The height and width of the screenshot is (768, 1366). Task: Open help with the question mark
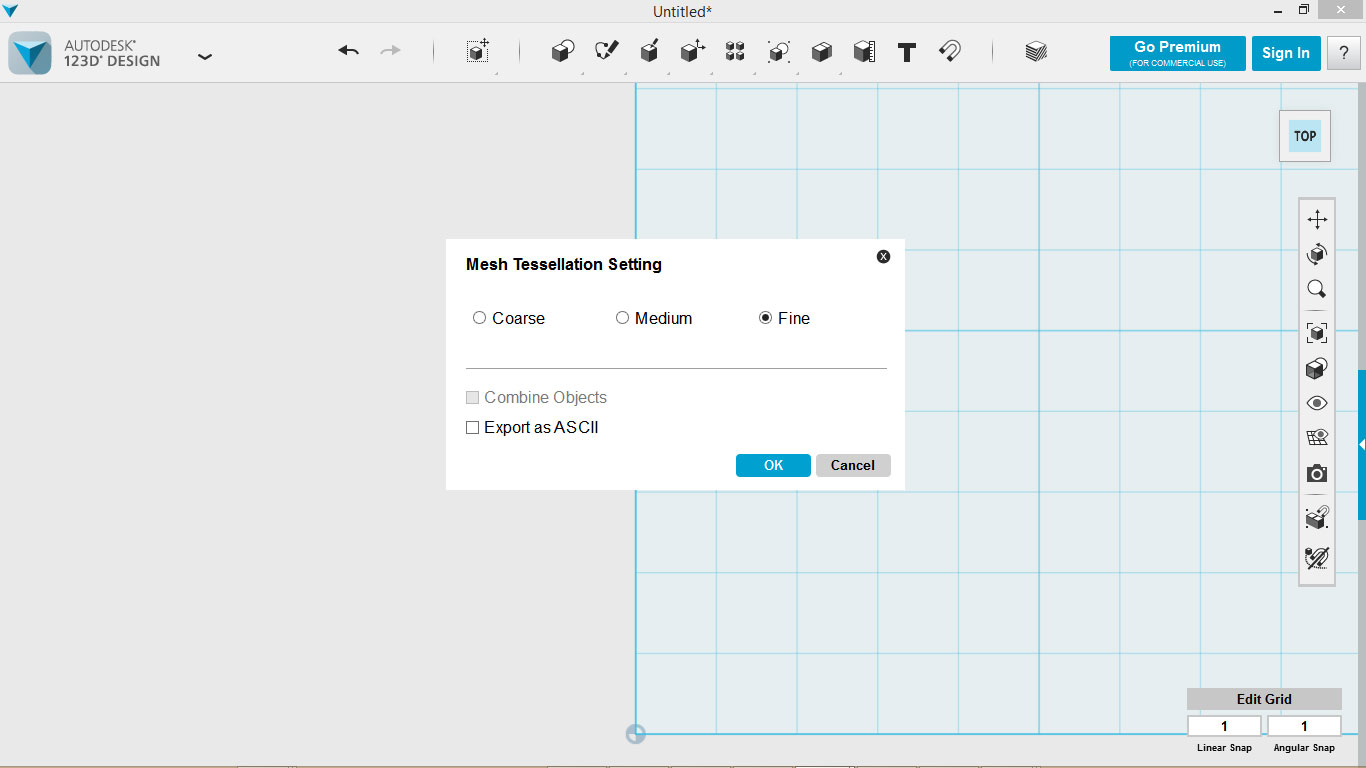(x=1344, y=54)
